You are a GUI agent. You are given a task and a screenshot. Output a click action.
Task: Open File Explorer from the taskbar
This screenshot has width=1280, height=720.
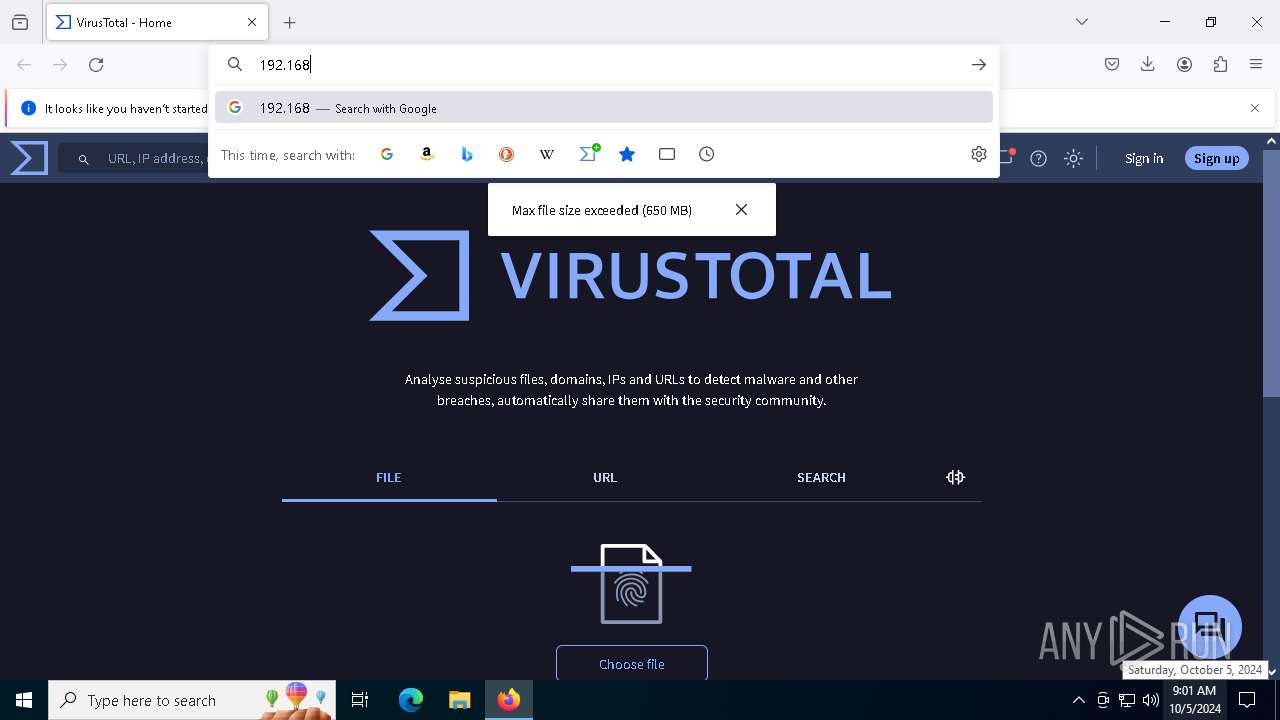[459, 700]
